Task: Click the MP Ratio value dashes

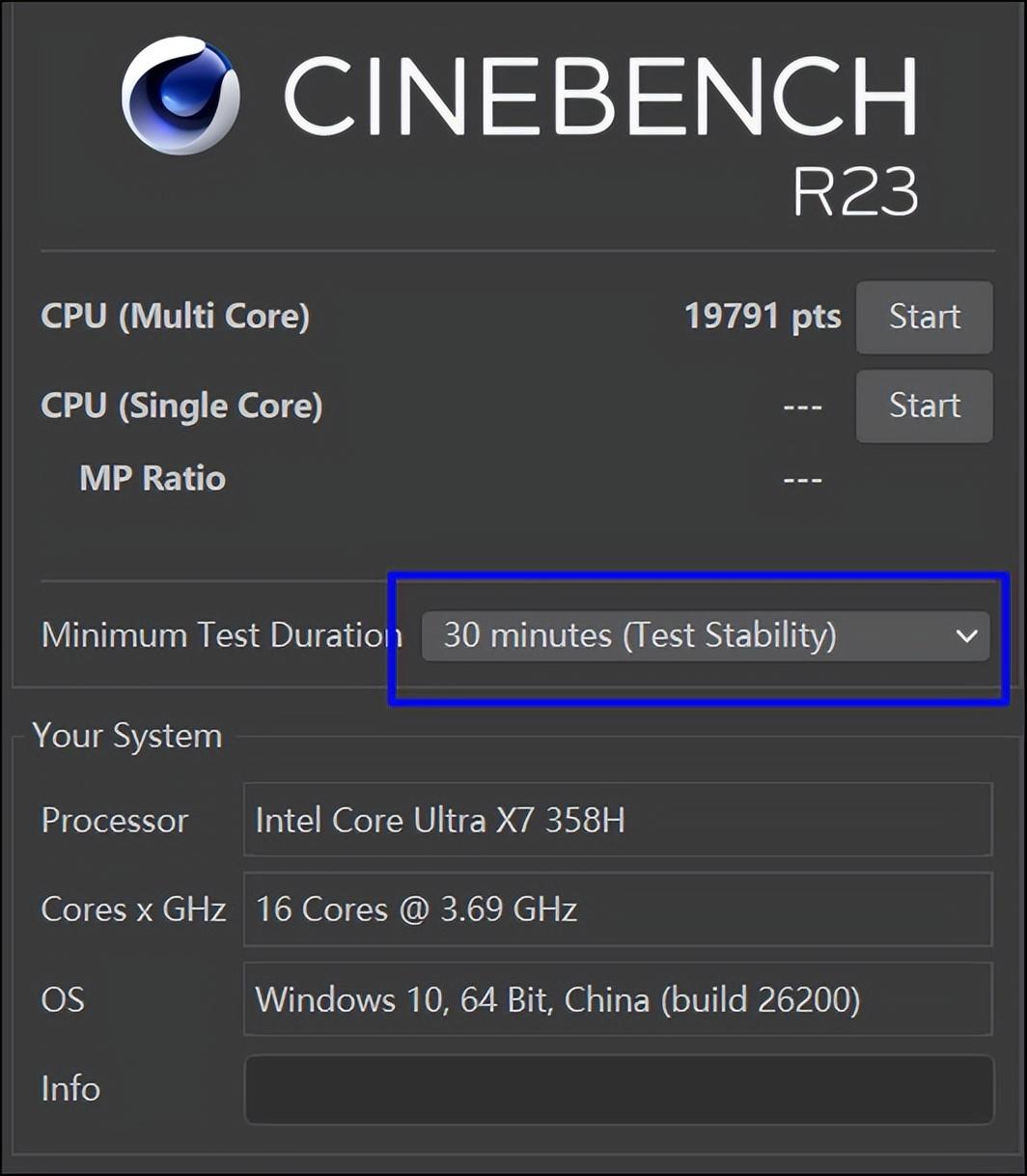Action: click(802, 479)
